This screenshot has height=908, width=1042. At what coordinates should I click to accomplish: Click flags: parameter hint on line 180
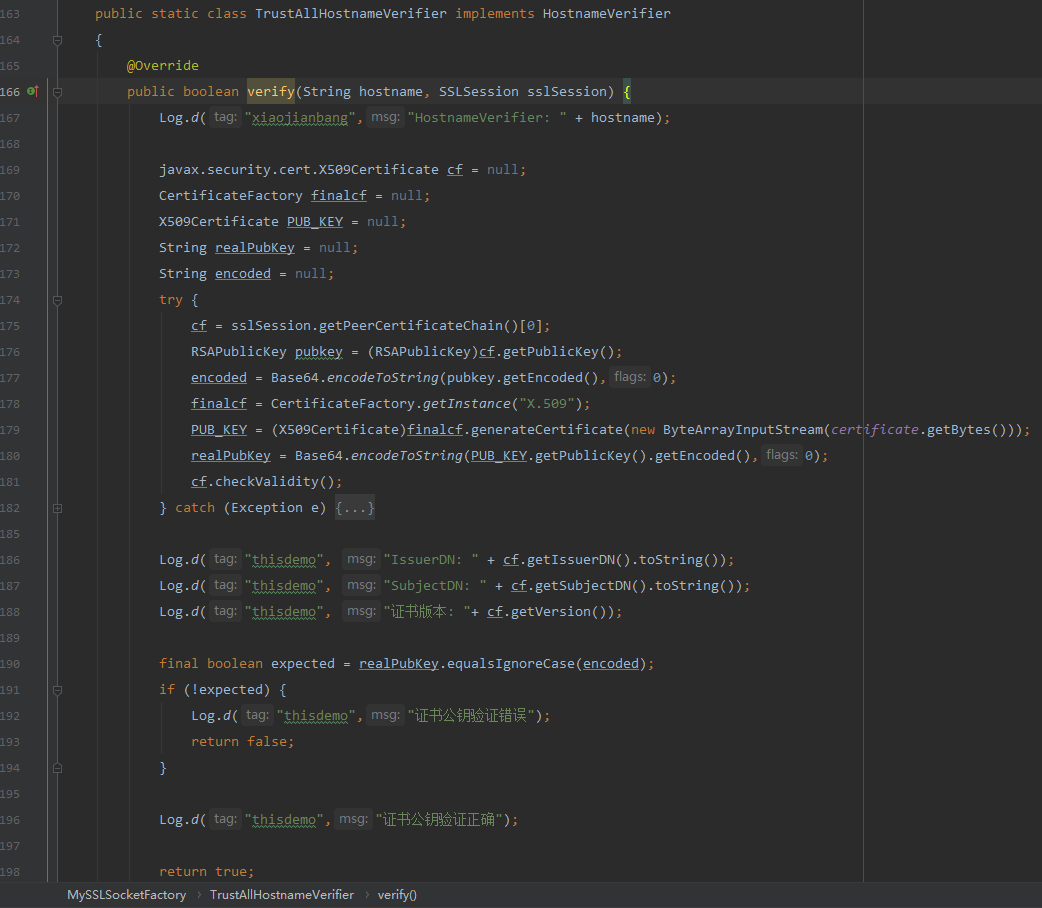pos(782,455)
